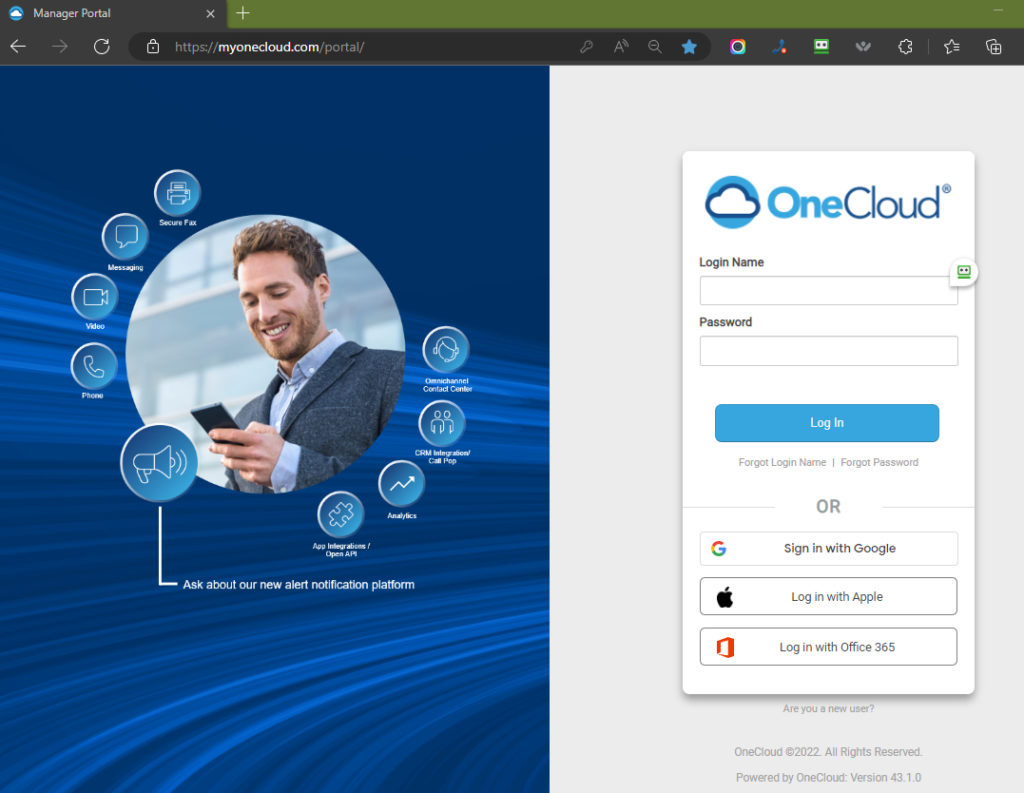Click the blue Log In button
Viewport: 1024px width, 793px height.
(827, 423)
